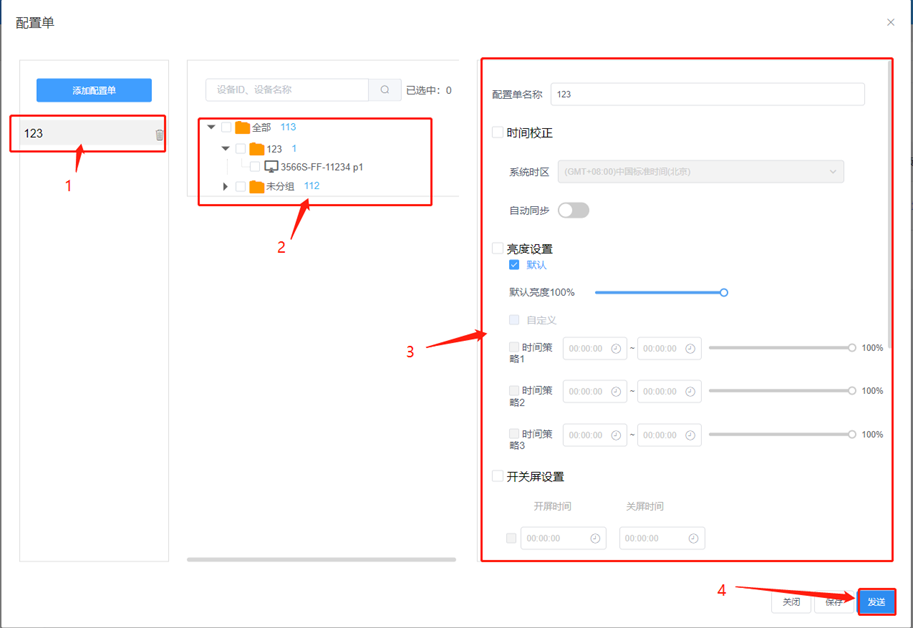Click the 默认亮度 slider handle
Viewport: 913px width, 628px height.
724,293
